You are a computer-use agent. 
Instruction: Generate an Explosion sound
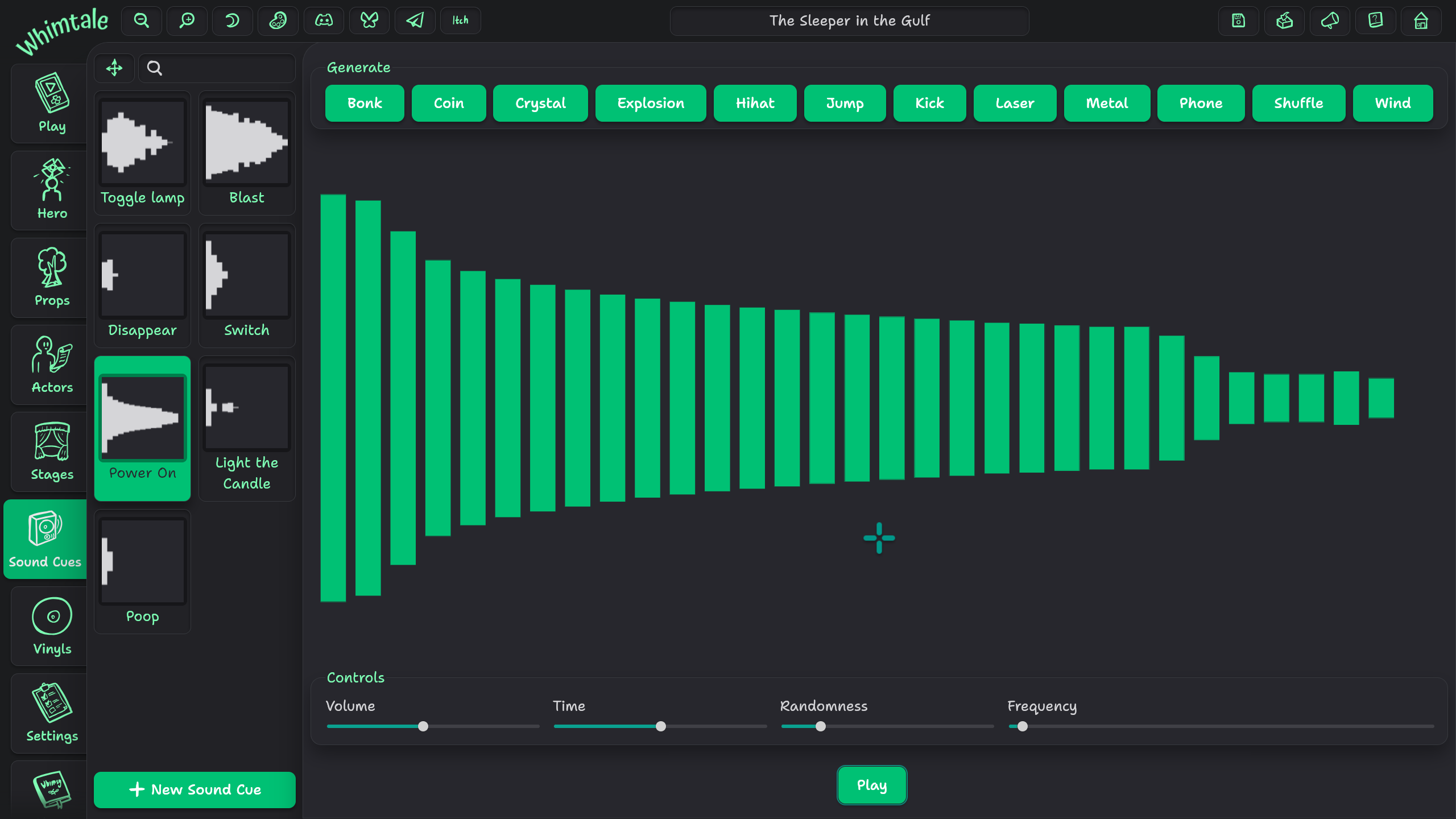[x=650, y=103]
